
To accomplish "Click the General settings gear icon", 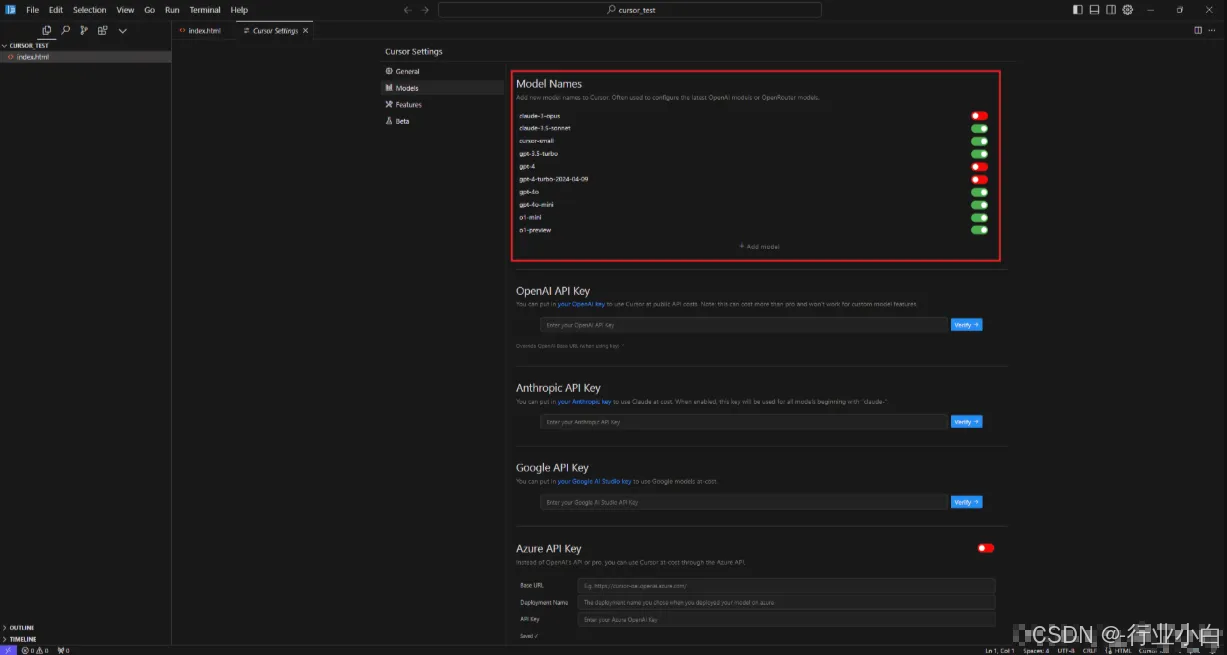I will (x=389, y=72).
